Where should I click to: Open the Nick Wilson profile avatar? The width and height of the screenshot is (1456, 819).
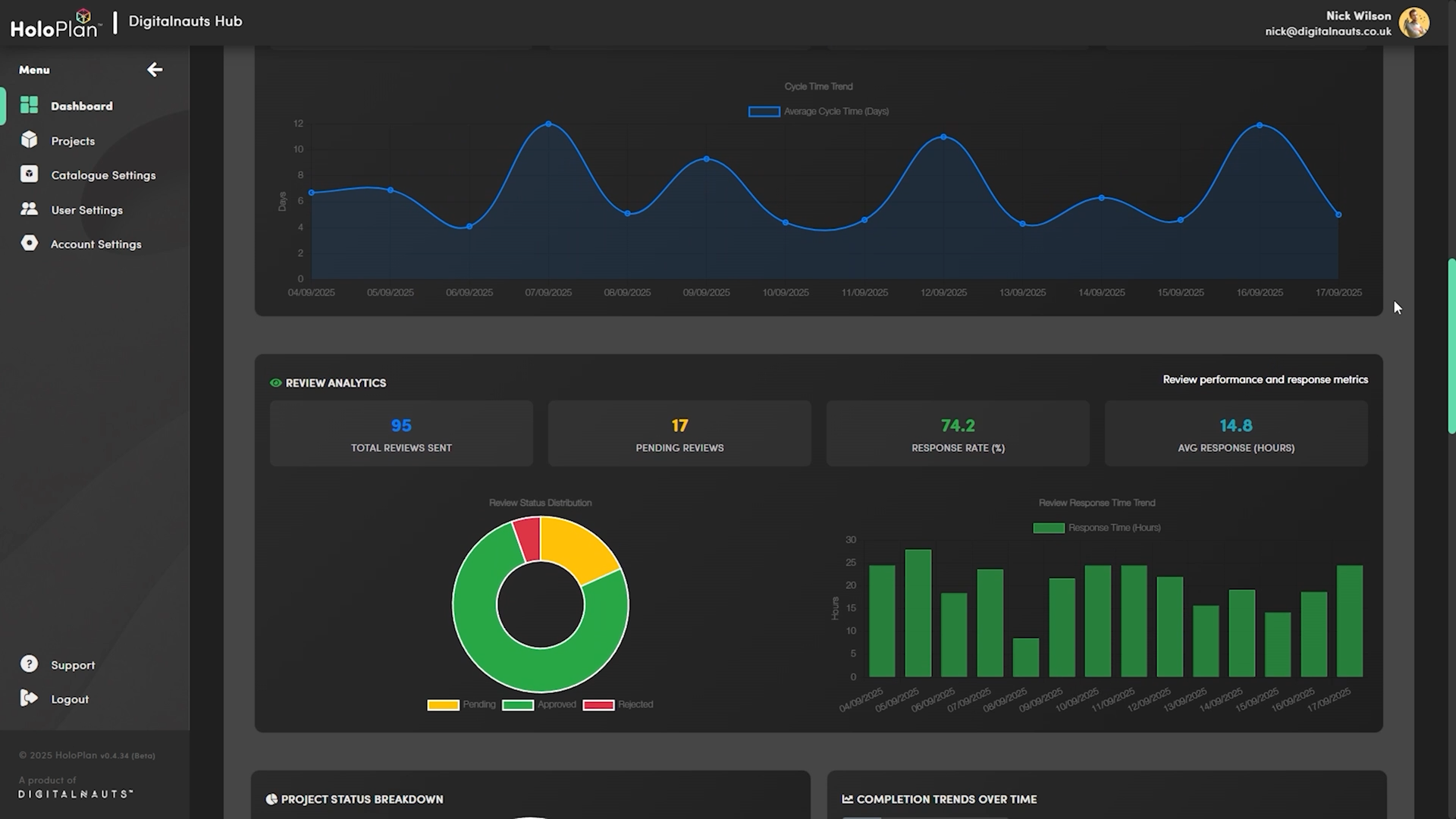point(1414,23)
